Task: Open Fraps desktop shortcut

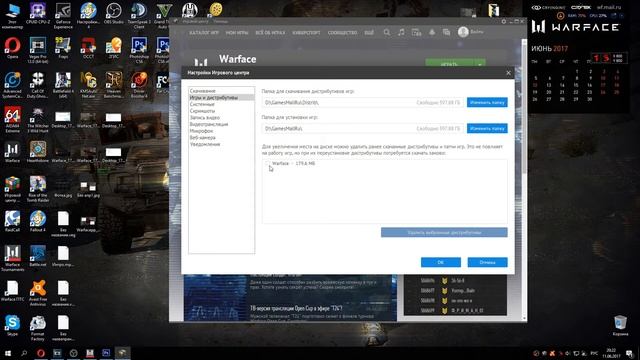Action: 63,48
